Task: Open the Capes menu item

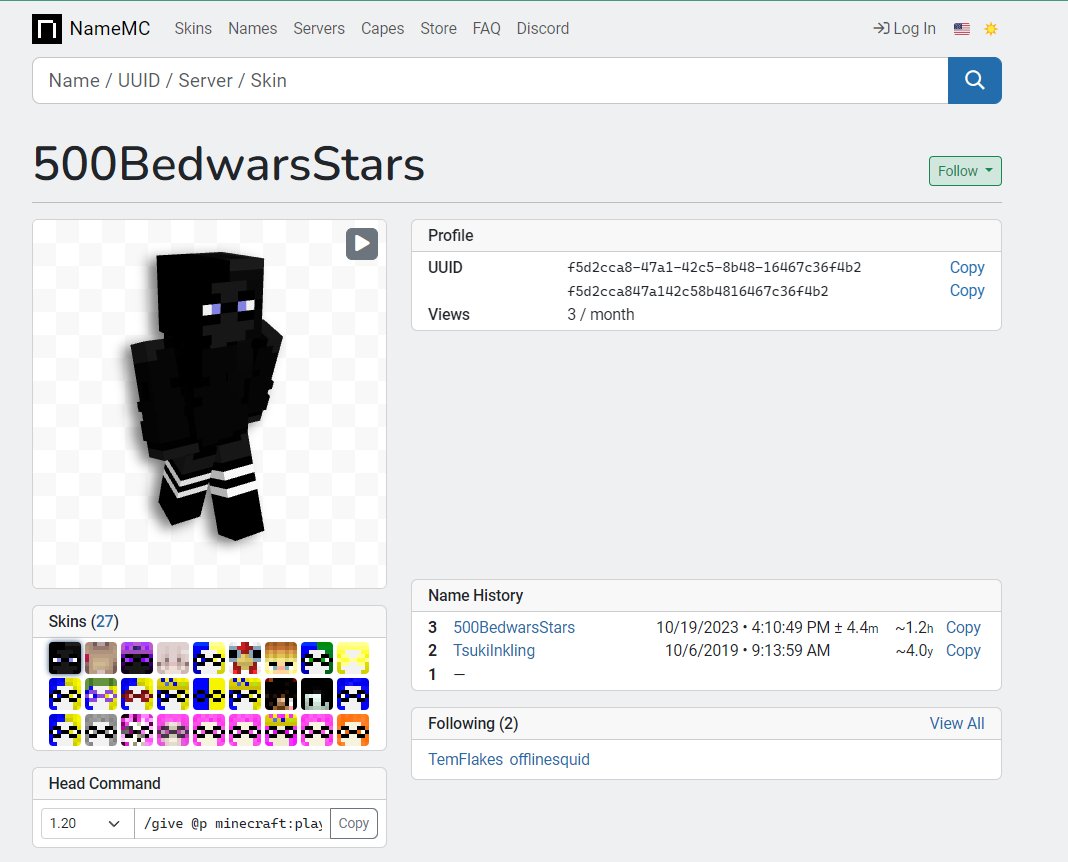Action: click(382, 29)
